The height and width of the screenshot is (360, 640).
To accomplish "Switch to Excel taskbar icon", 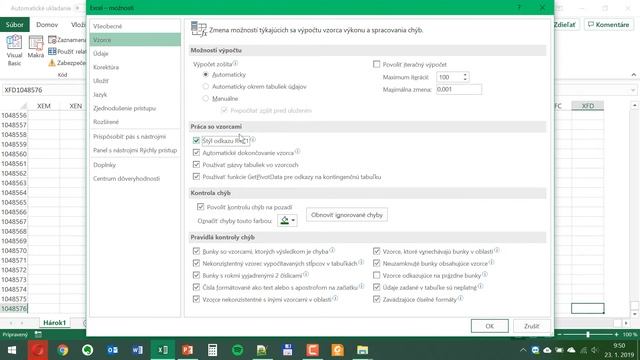I will point(162,350).
